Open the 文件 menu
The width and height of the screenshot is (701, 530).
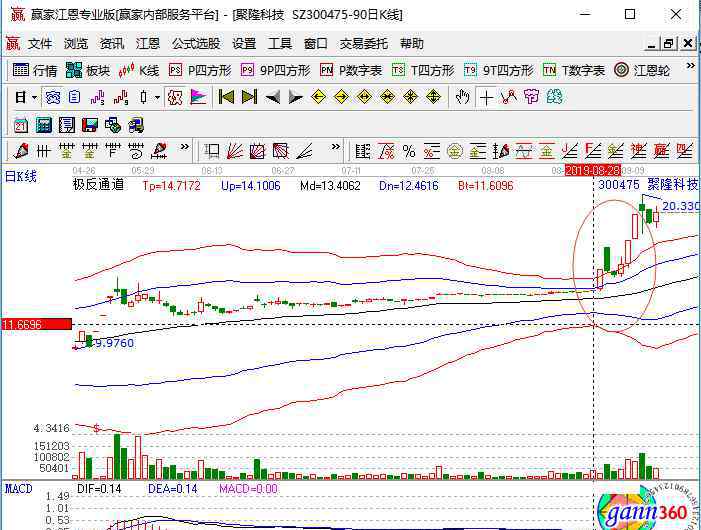40,44
